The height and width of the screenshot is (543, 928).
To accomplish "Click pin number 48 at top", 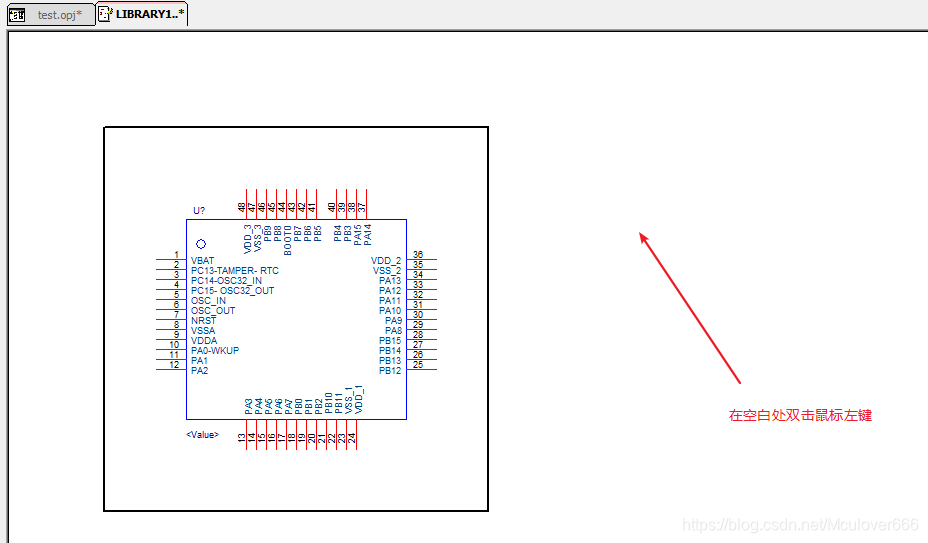I will click(x=242, y=207).
